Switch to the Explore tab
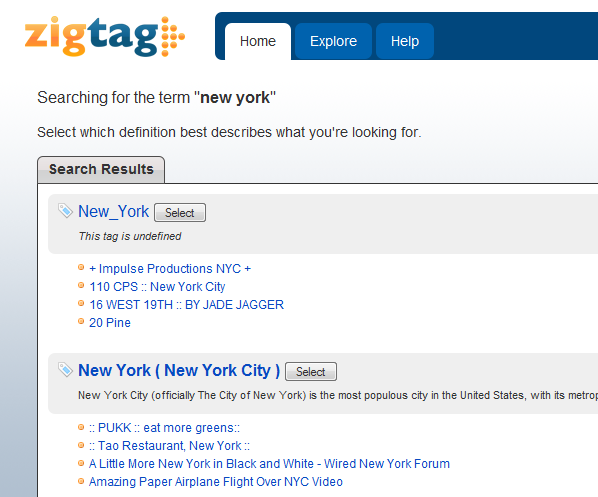 point(333,41)
